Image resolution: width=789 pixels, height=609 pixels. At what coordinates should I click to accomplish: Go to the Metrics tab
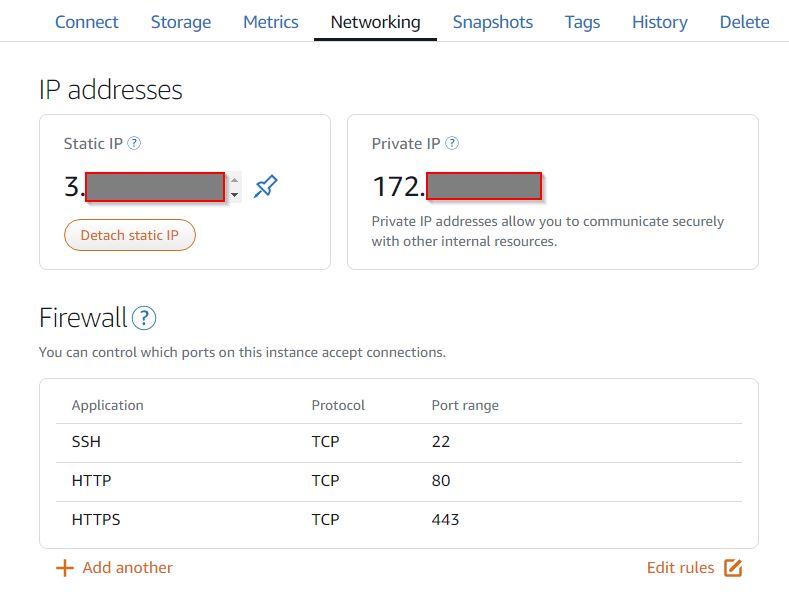[271, 22]
